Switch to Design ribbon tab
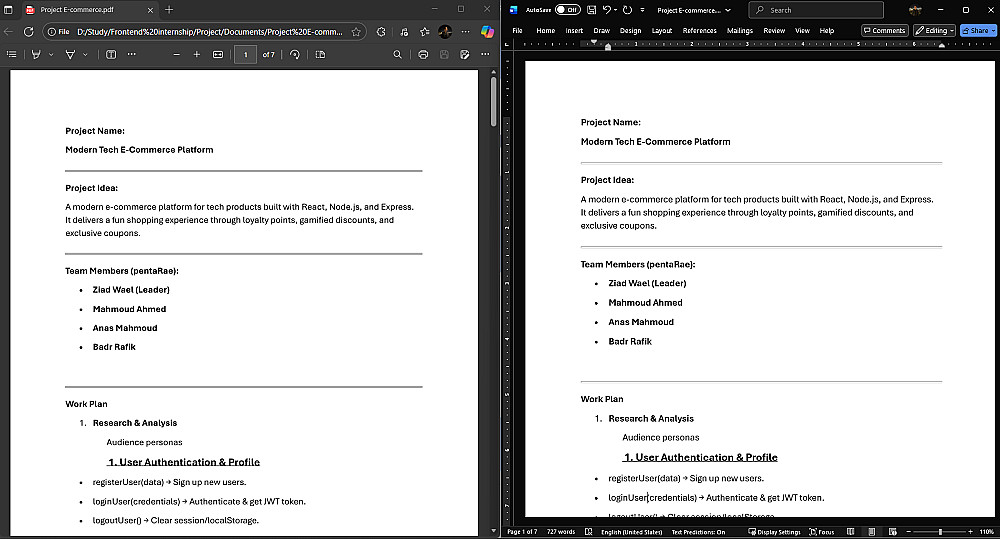The width and height of the screenshot is (1000, 539). point(630,31)
